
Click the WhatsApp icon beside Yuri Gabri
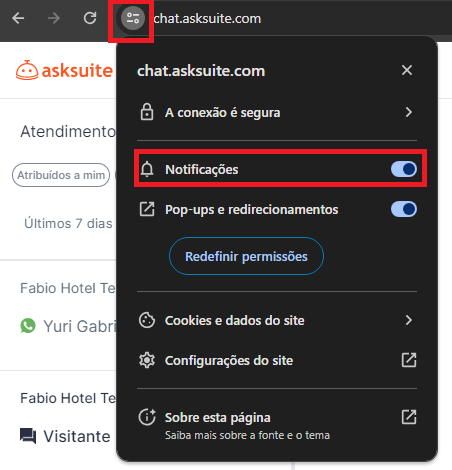[28, 326]
